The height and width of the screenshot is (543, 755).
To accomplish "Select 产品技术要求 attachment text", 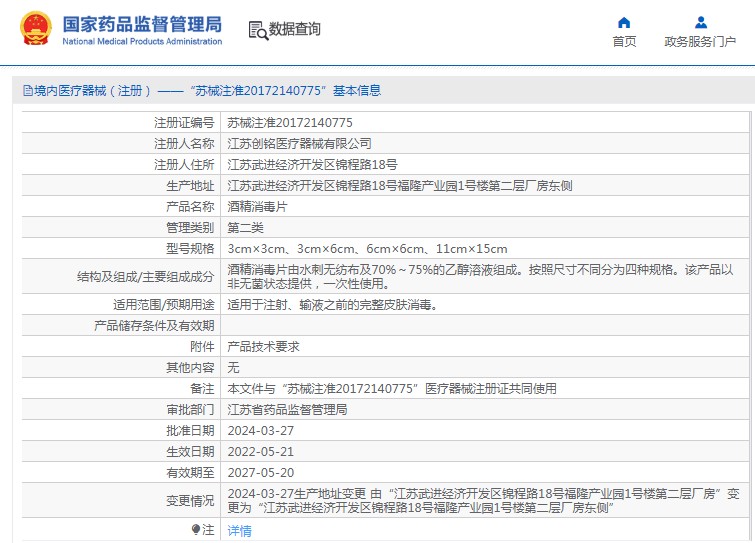I will [x=263, y=347].
